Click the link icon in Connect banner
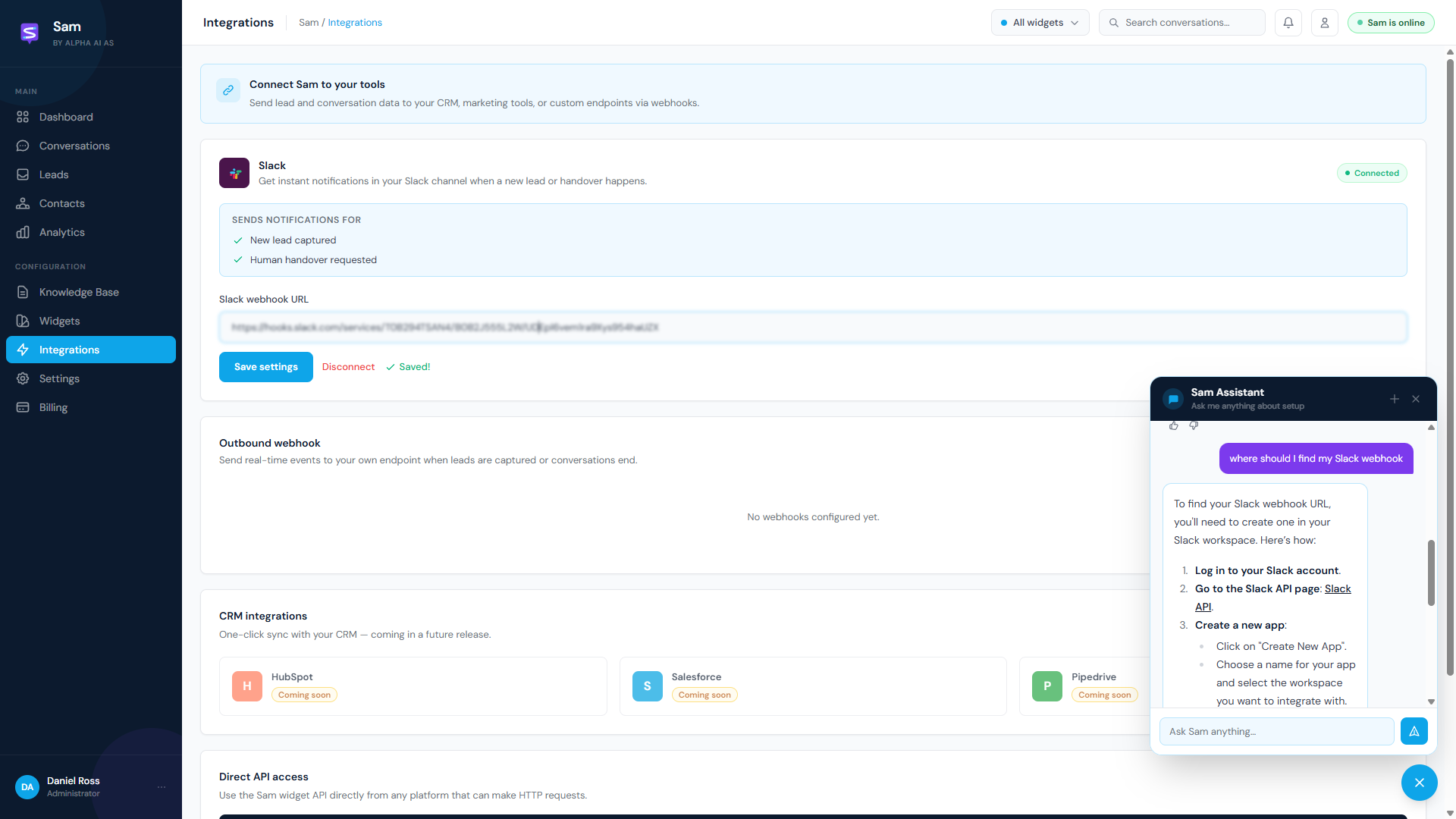Viewport: 1456px width, 819px height. tap(228, 90)
